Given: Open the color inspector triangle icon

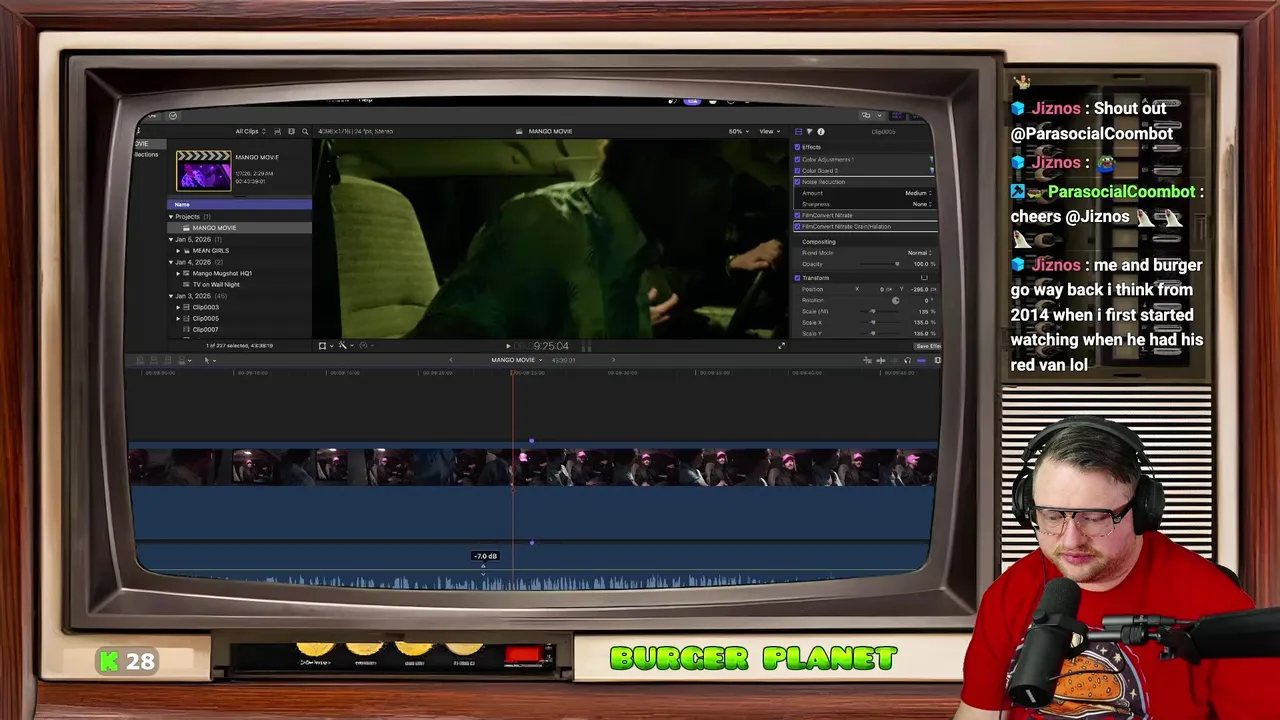Looking at the screenshot, I should (809, 132).
